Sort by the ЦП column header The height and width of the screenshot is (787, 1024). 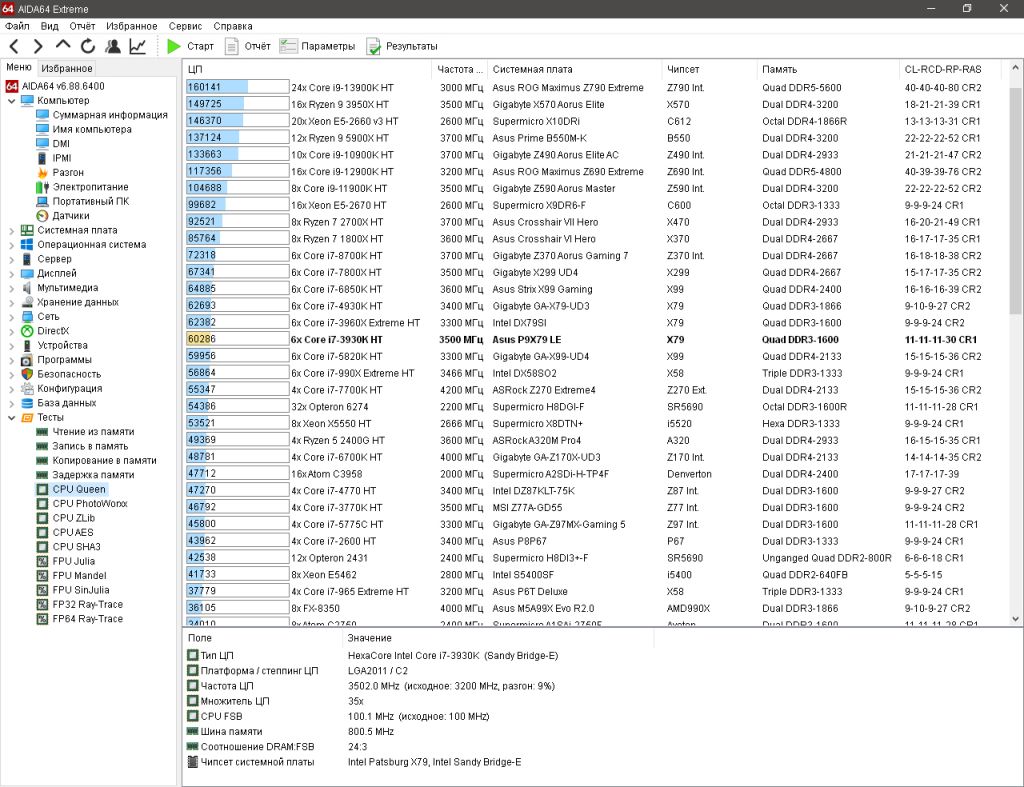pos(306,69)
